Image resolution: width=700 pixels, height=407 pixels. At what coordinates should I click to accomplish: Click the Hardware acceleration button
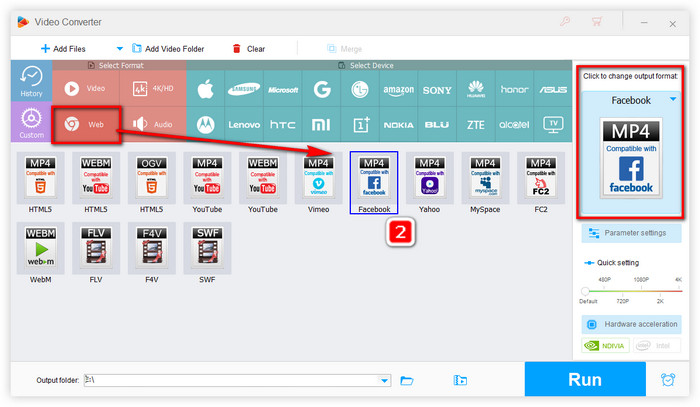pos(631,324)
